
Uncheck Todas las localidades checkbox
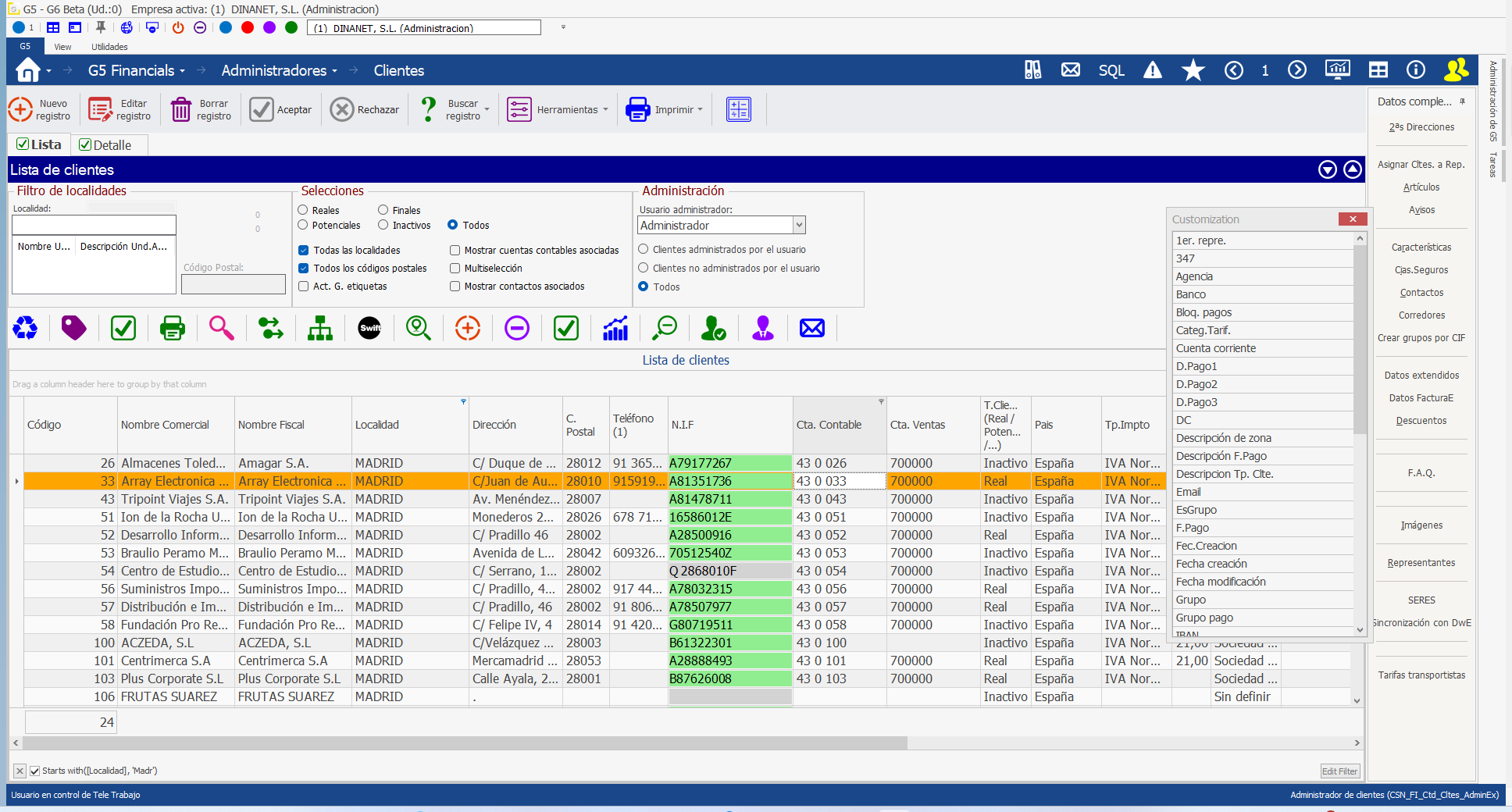pos(304,251)
